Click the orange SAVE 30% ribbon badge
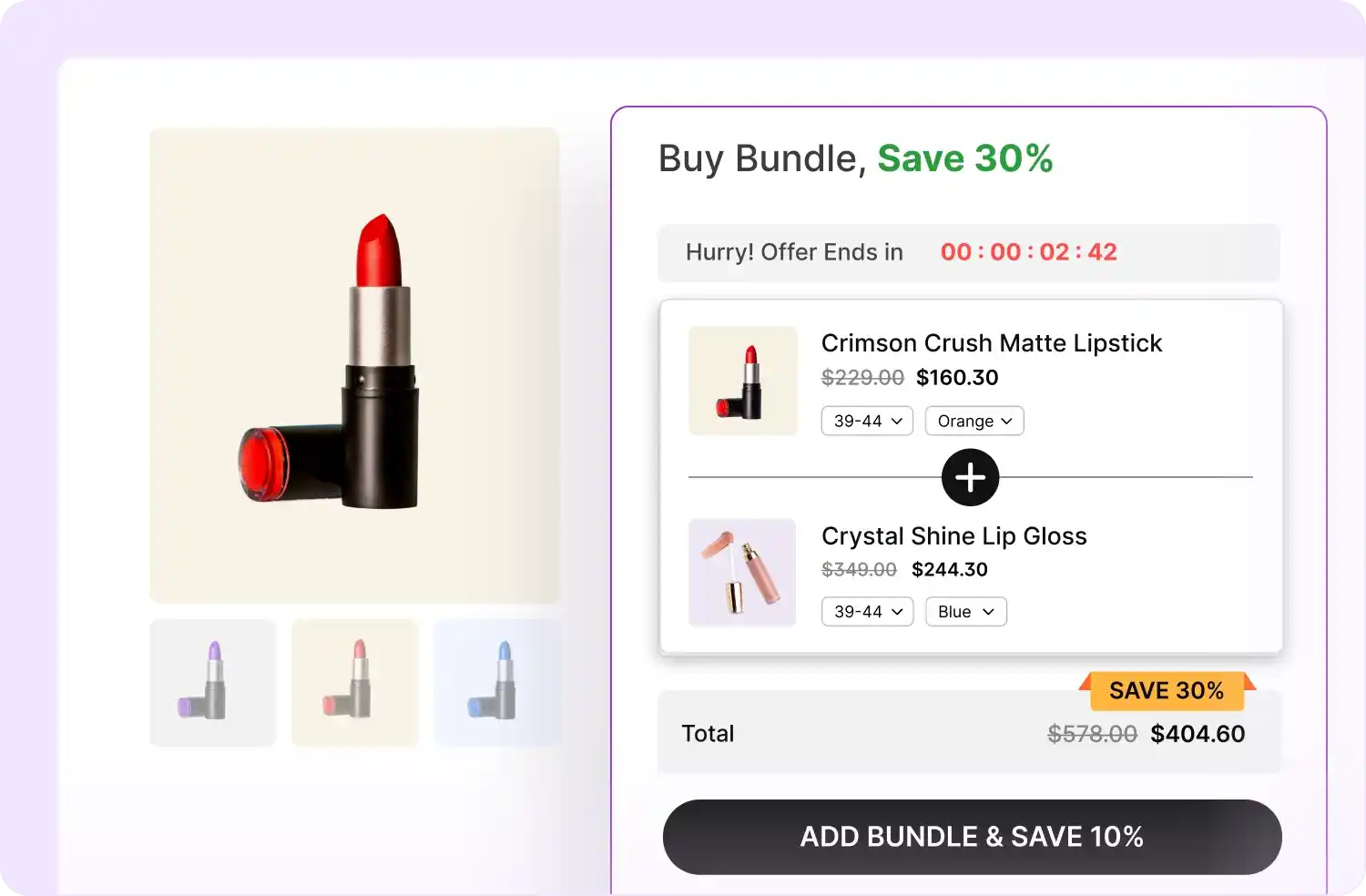 pos(1167,691)
